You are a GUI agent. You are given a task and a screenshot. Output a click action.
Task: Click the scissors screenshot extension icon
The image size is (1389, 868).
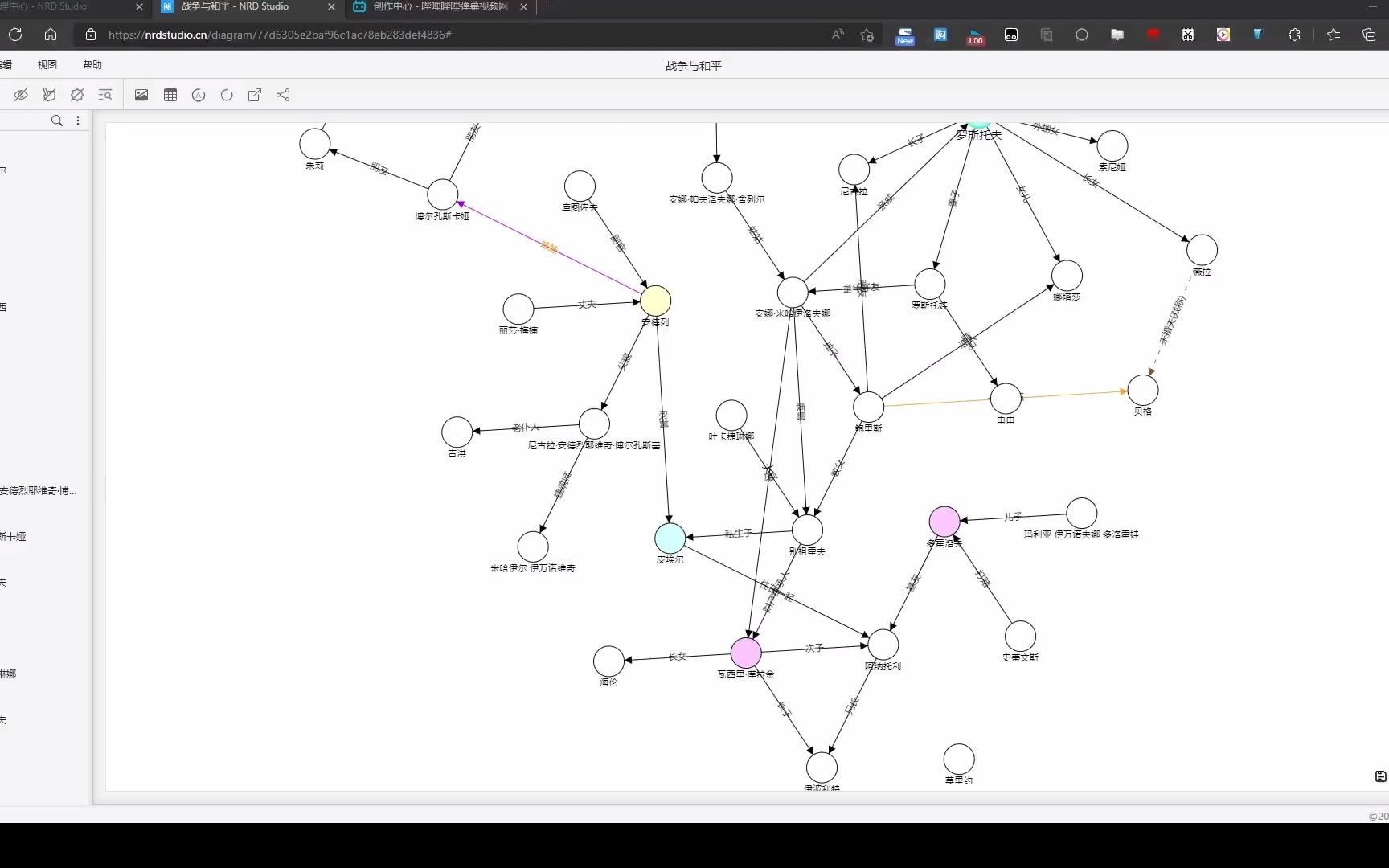(x=1188, y=35)
